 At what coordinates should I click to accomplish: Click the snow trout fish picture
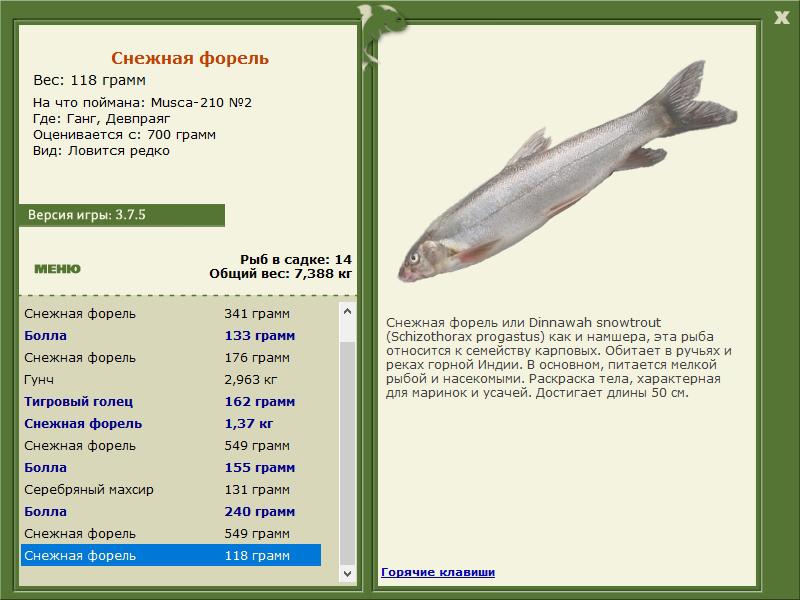(567, 172)
